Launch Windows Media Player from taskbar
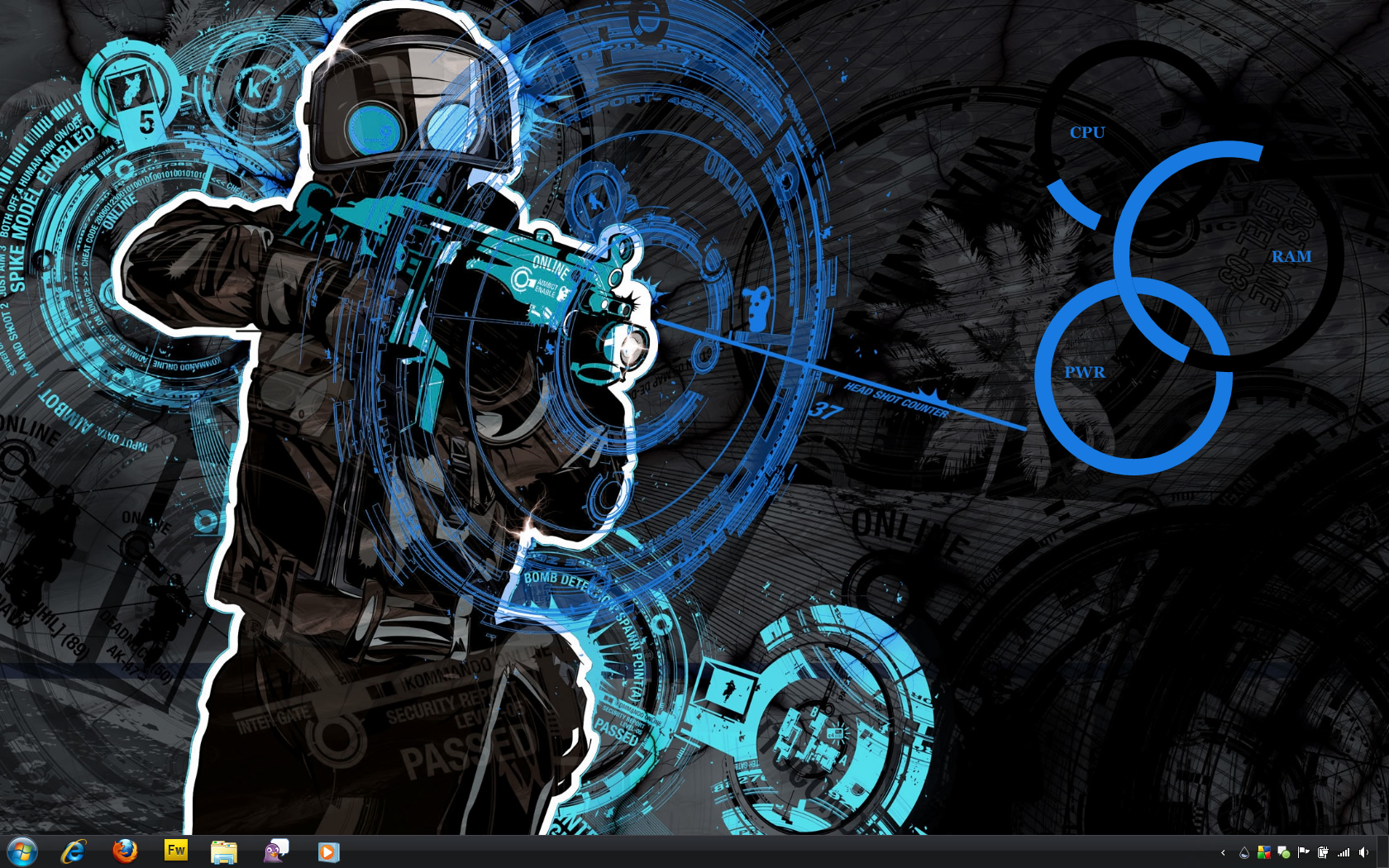The height and width of the screenshot is (868, 1389). (328, 851)
